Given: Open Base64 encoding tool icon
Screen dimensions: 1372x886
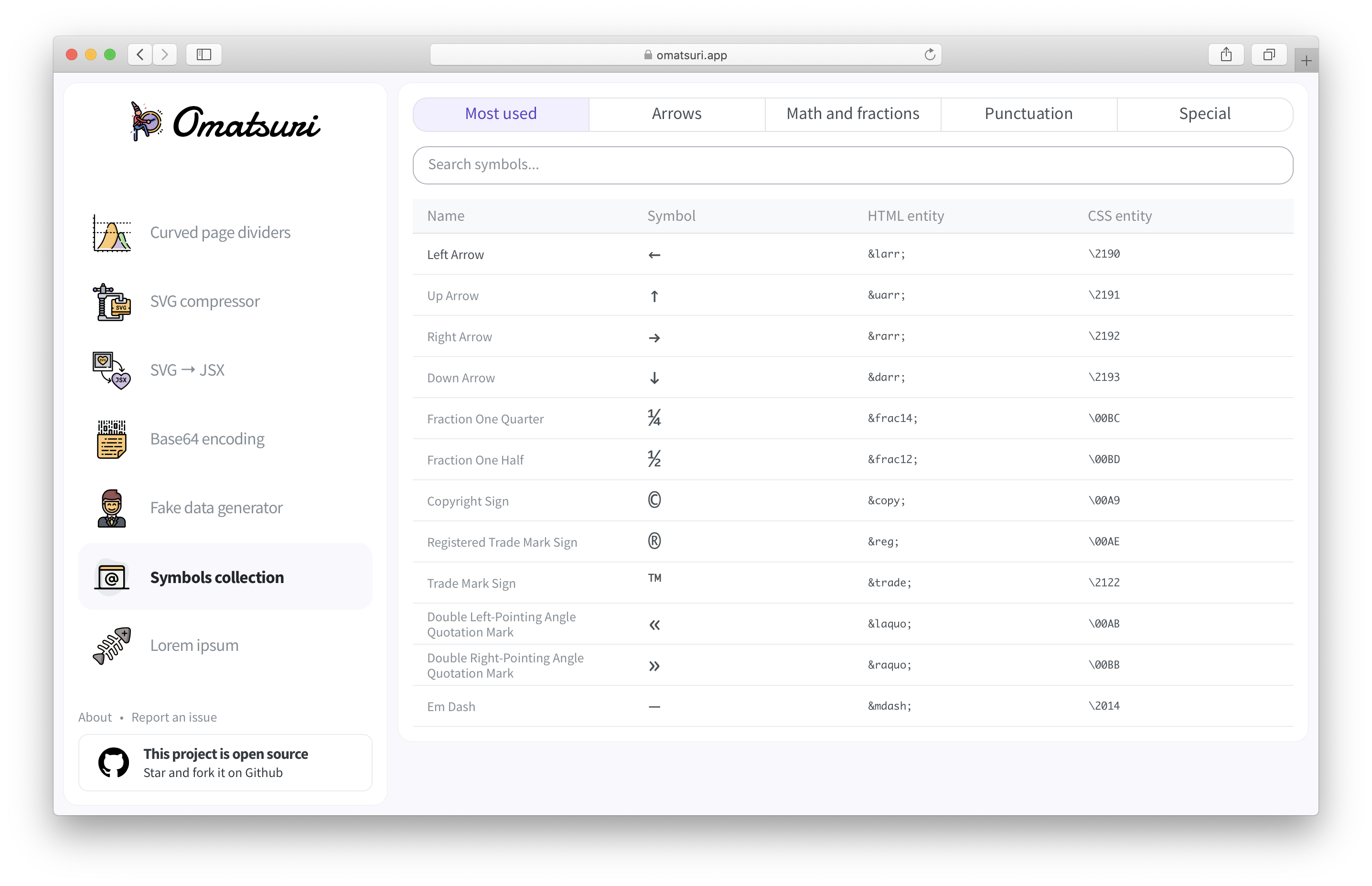Looking at the screenshot, I should tap(112, 440).
